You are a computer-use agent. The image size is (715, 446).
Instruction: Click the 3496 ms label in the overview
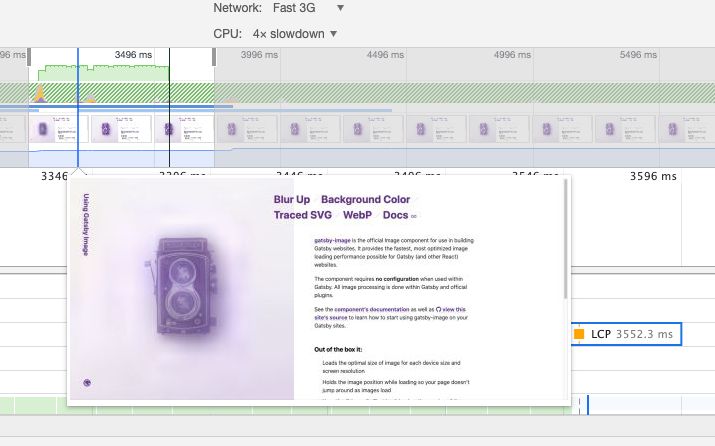[x=133, y=55]
